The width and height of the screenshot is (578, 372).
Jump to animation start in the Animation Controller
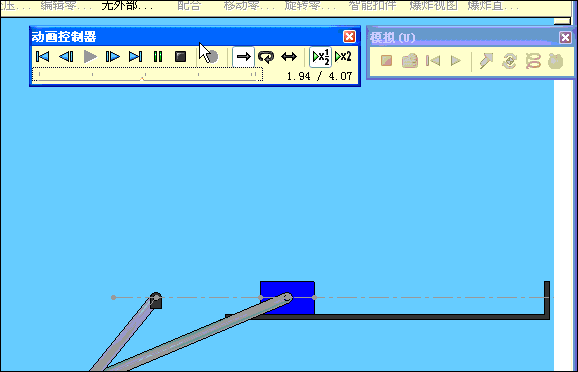(x=42, y=57)
